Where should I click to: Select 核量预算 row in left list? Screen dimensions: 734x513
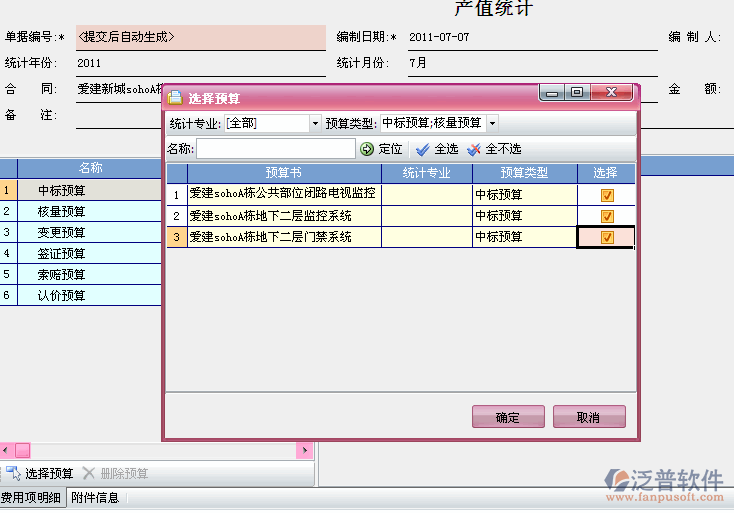coord(81,212)
